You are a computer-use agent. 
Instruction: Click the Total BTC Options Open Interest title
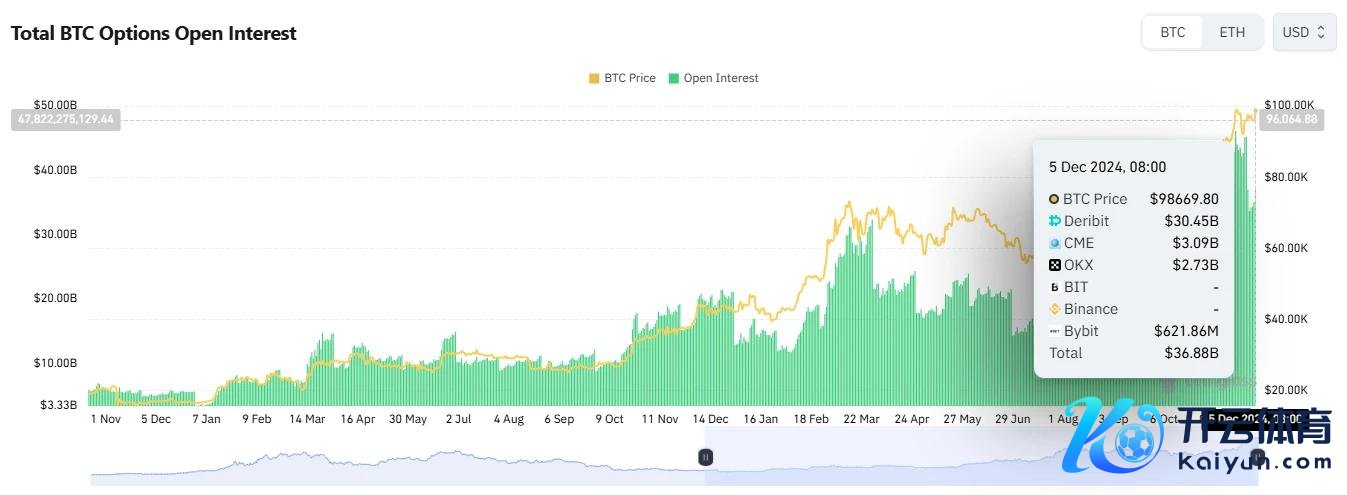click(154, 33)
